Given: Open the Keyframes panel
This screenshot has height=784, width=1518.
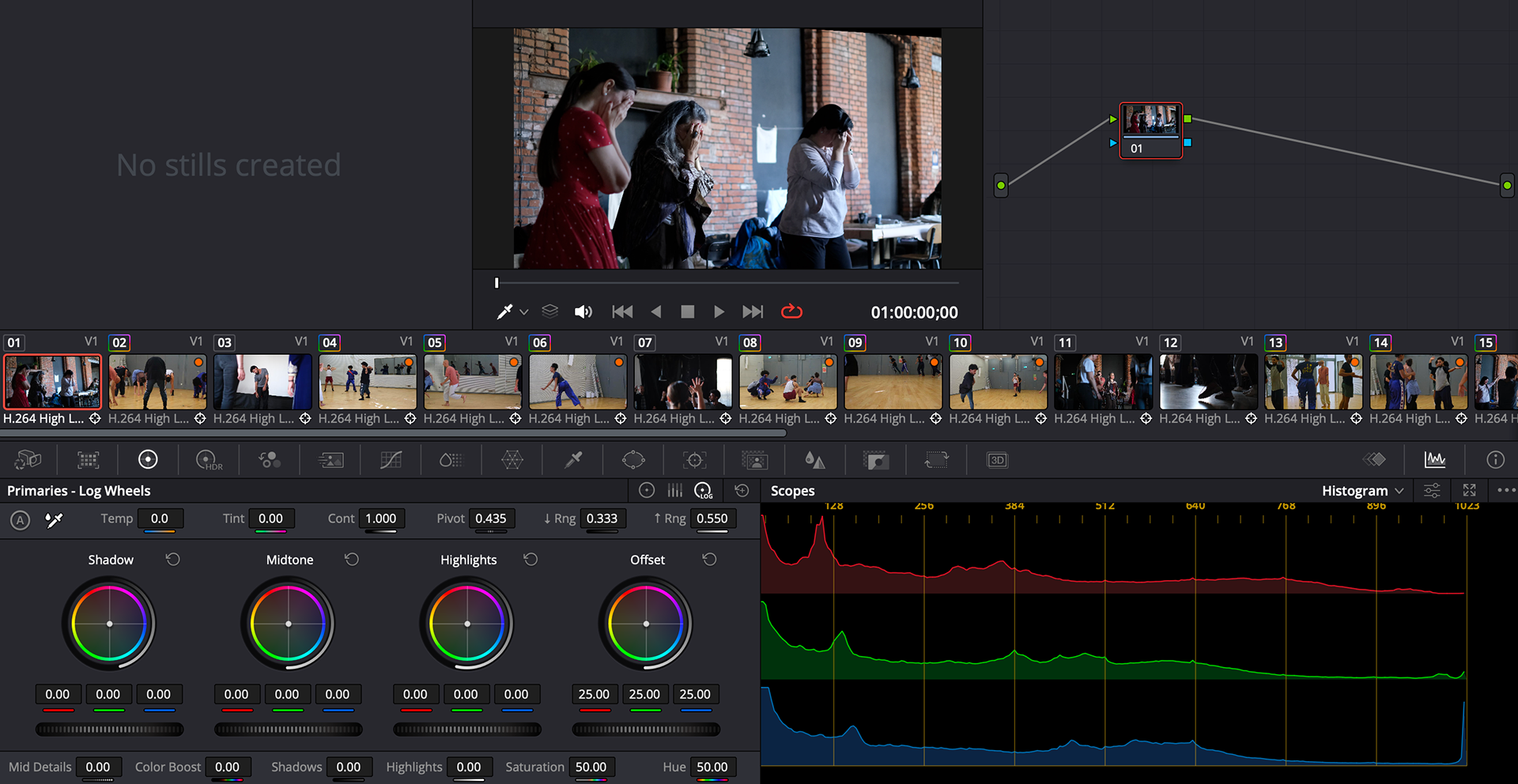Looking at the screenshot, I should click(1374, 459).
